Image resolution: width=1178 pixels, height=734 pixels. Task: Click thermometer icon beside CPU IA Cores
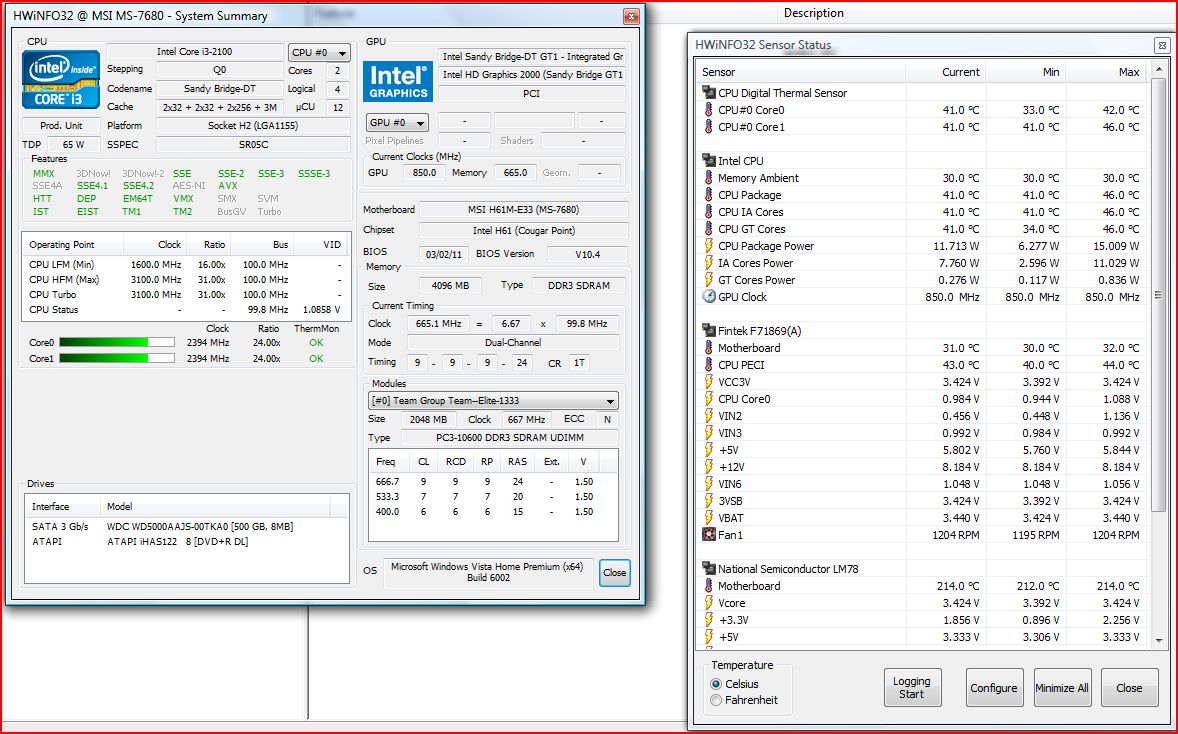click(708, 212)
